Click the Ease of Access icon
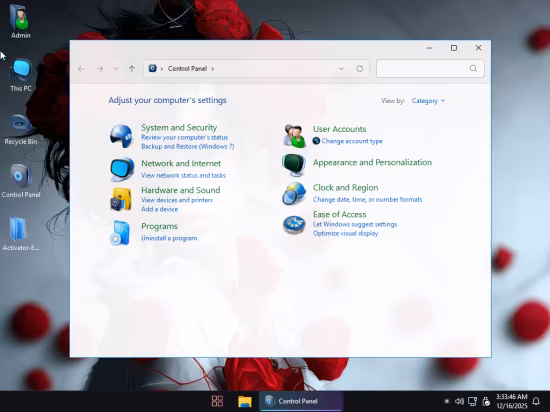Viewport: 550px width, 412px height. coord(294,224)
